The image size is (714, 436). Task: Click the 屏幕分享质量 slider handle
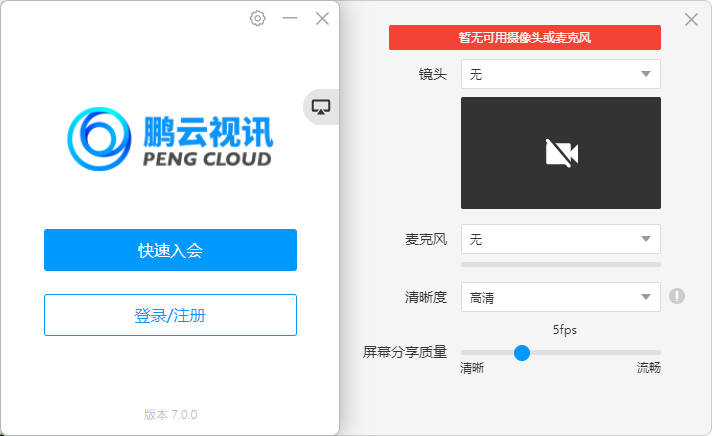point(522,353)
